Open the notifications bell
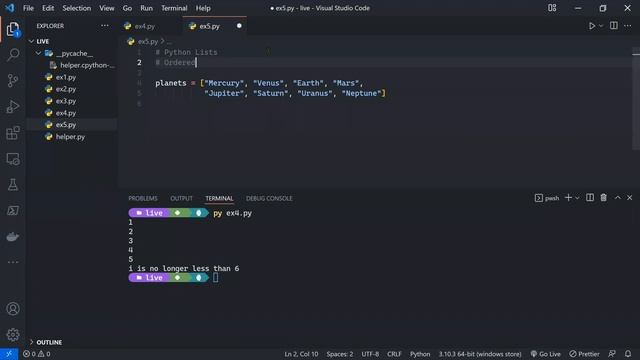This screenshot has width=640, height=360. 628,354
